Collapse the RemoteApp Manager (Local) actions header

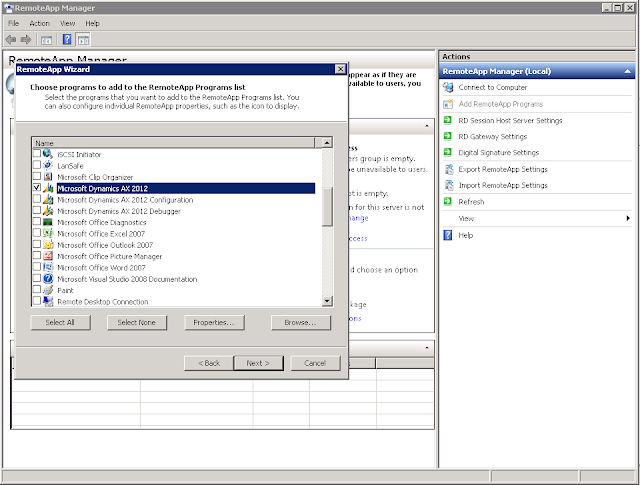[627, 71]
